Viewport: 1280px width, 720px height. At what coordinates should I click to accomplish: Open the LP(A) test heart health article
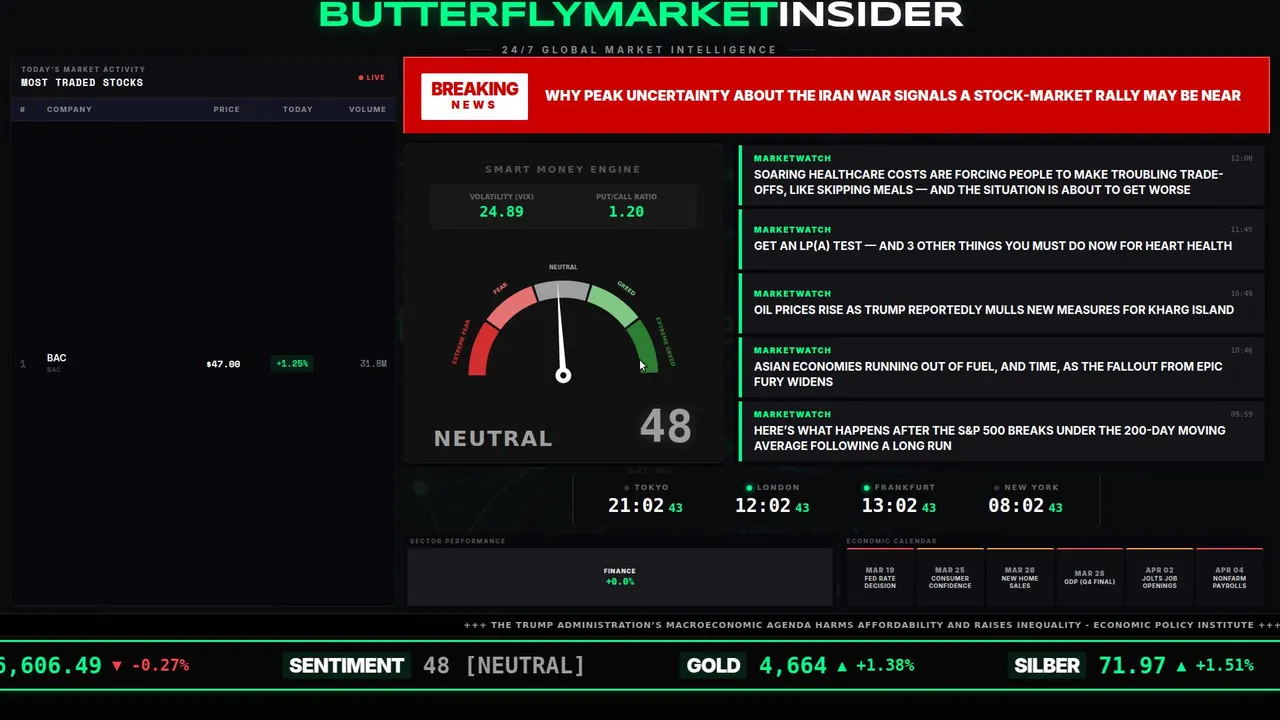[1002, 239]
